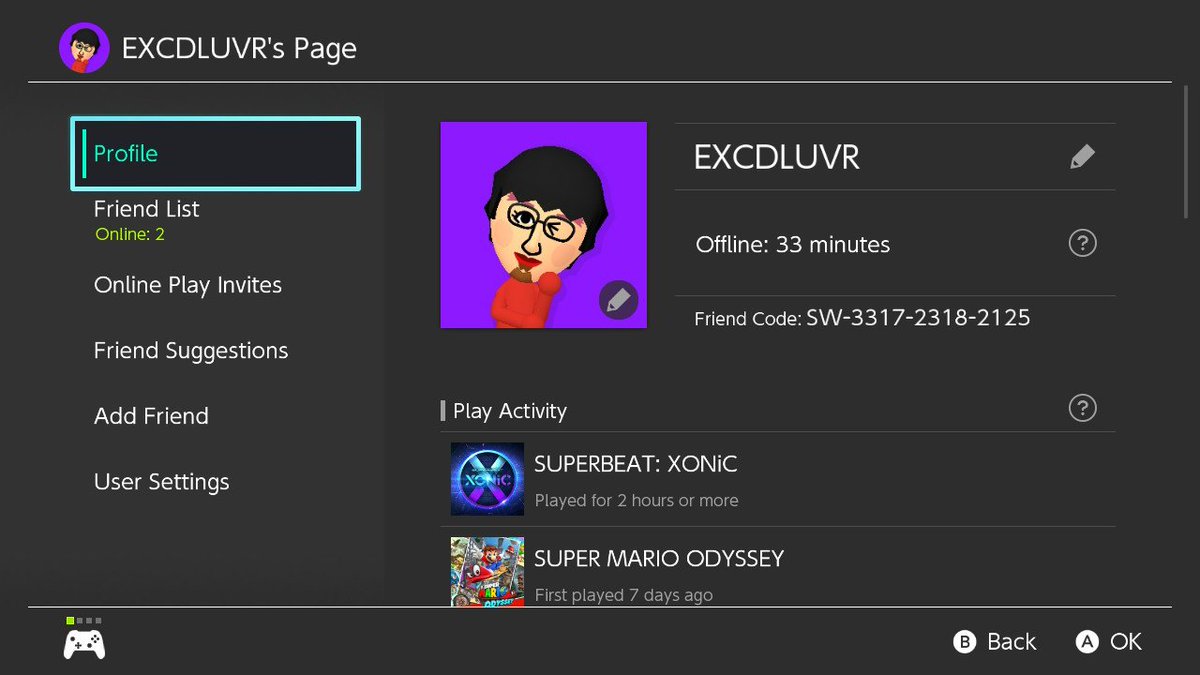Open User Settings
Viewport: 1200px width, 675px height.
pos(162,482)
